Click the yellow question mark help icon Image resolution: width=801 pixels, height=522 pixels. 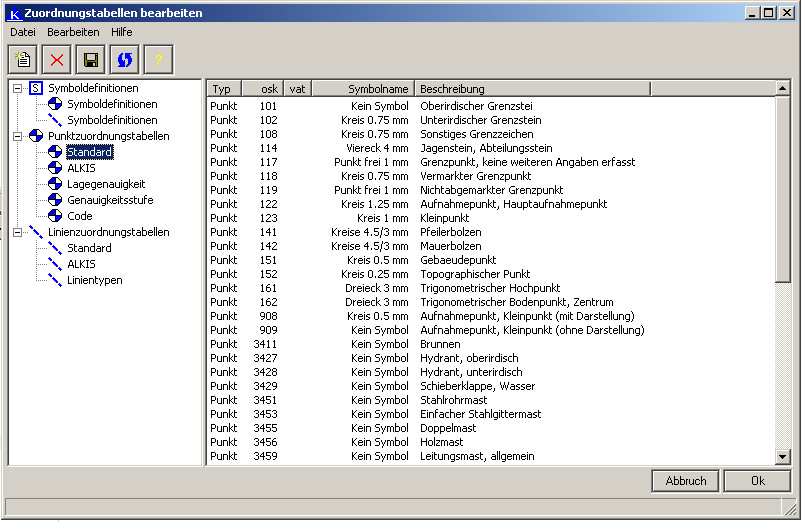(158, 60)
